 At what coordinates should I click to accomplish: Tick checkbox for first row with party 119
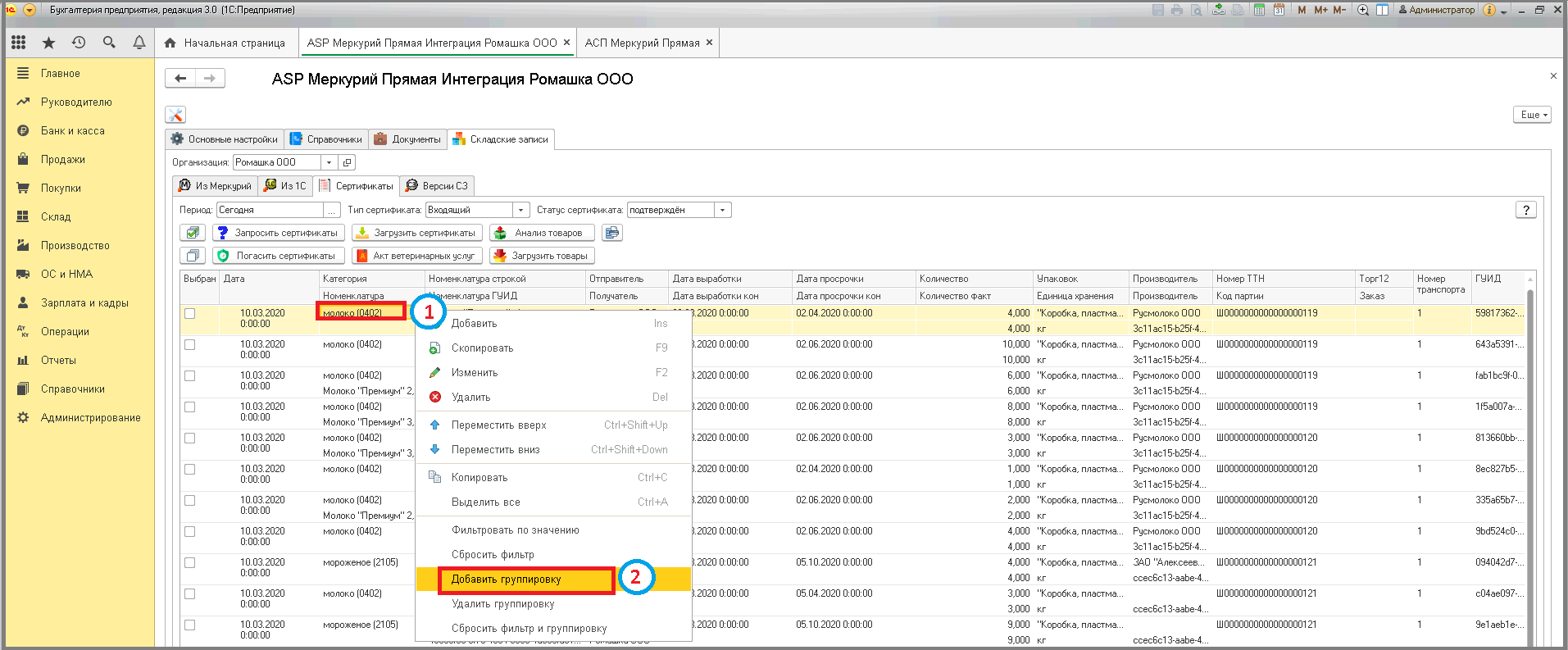190,313
